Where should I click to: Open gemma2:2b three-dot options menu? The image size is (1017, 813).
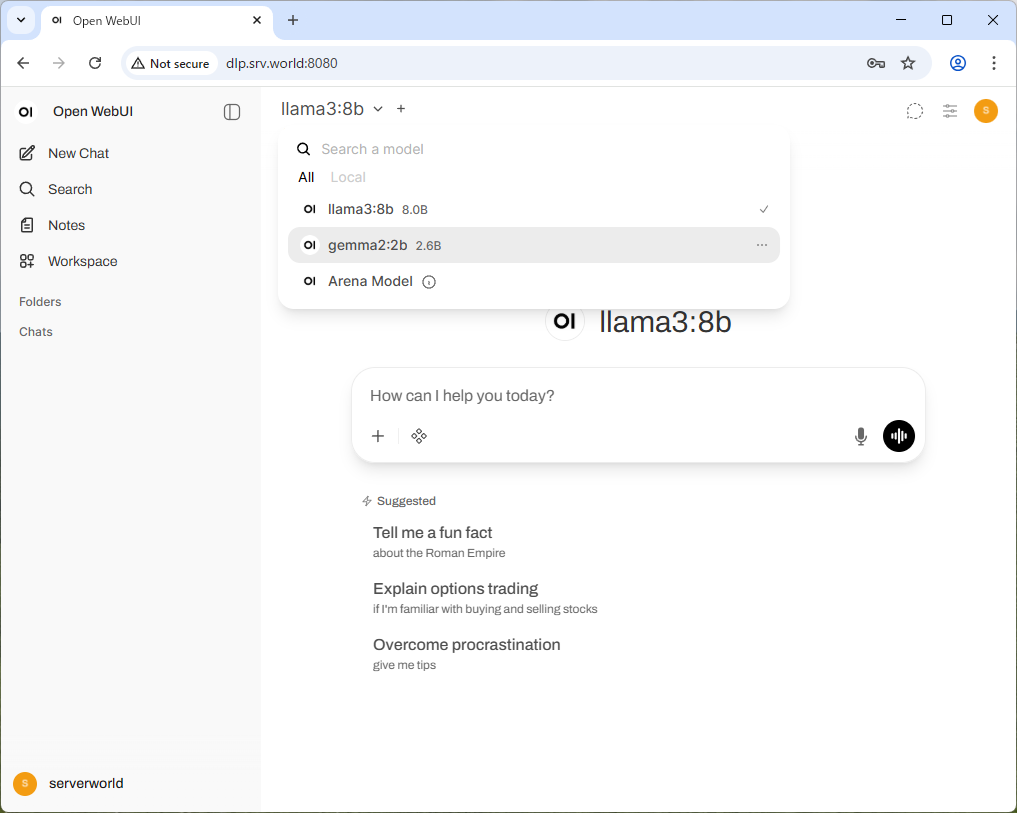coord(762,245)
